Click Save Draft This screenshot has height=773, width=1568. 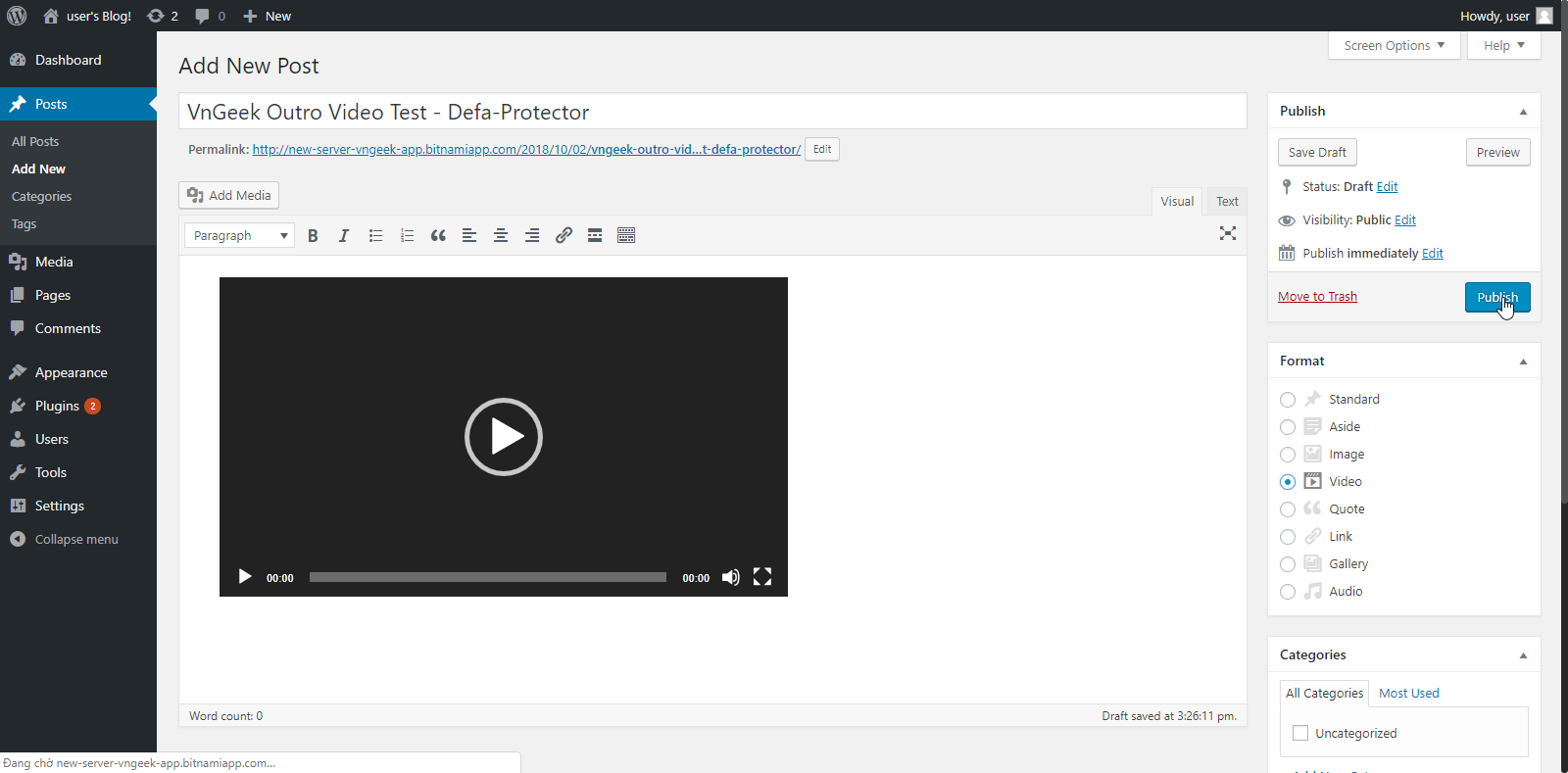click(x=1317, y=152)
